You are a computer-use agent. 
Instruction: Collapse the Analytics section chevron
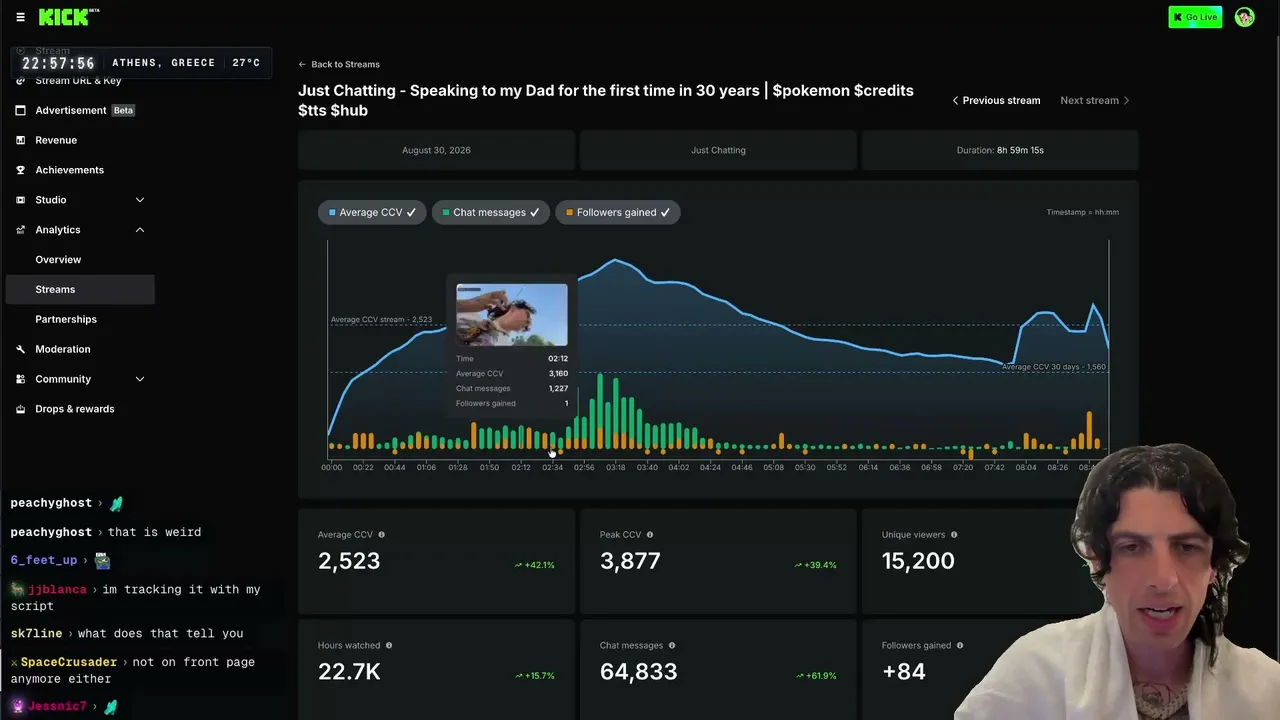coord(140,230)
